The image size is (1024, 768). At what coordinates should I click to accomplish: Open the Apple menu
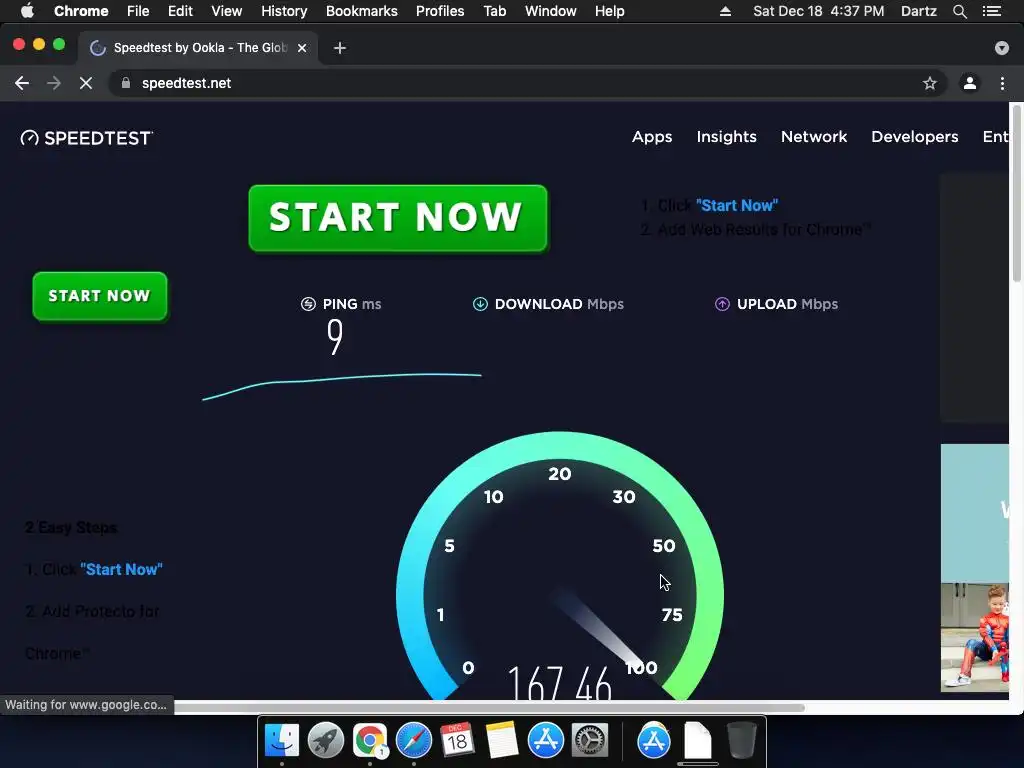pos(27,11)
